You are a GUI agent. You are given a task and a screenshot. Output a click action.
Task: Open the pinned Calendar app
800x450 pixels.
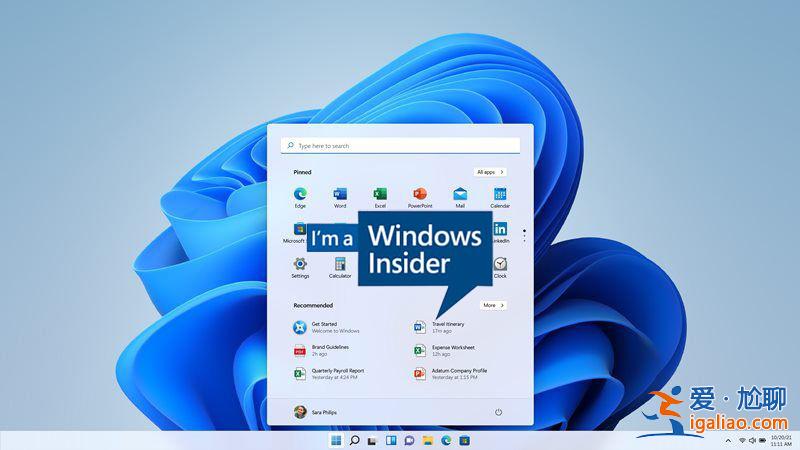pyautogui.click(x=500, y=194)
